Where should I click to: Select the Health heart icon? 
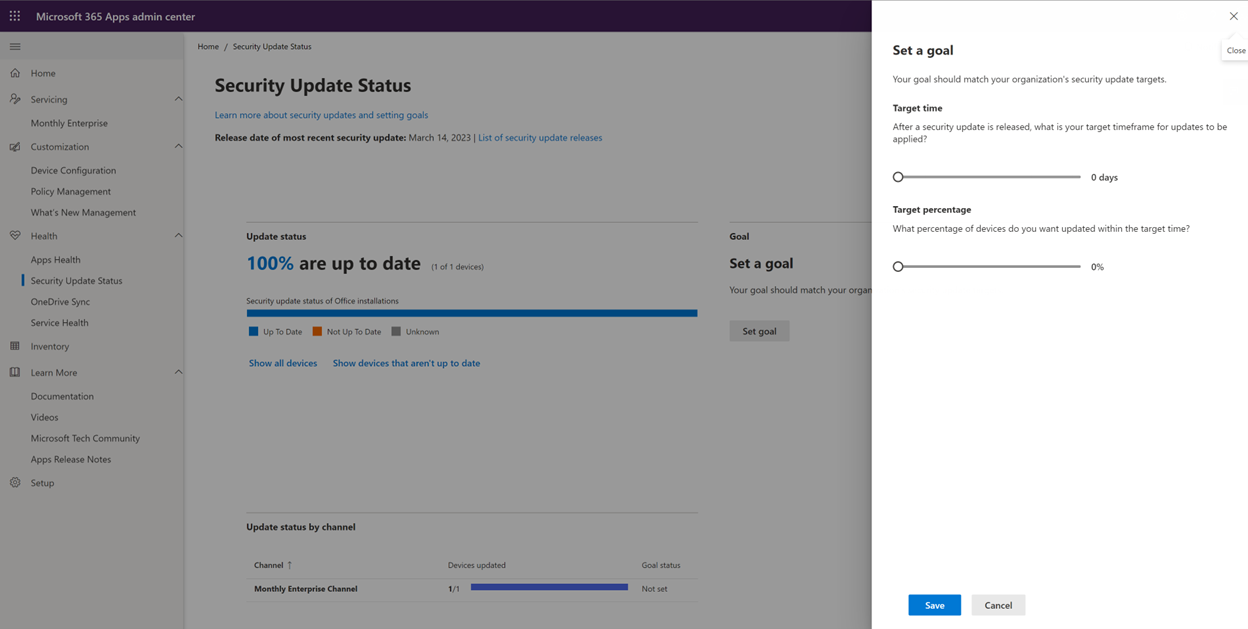(14, 235)
